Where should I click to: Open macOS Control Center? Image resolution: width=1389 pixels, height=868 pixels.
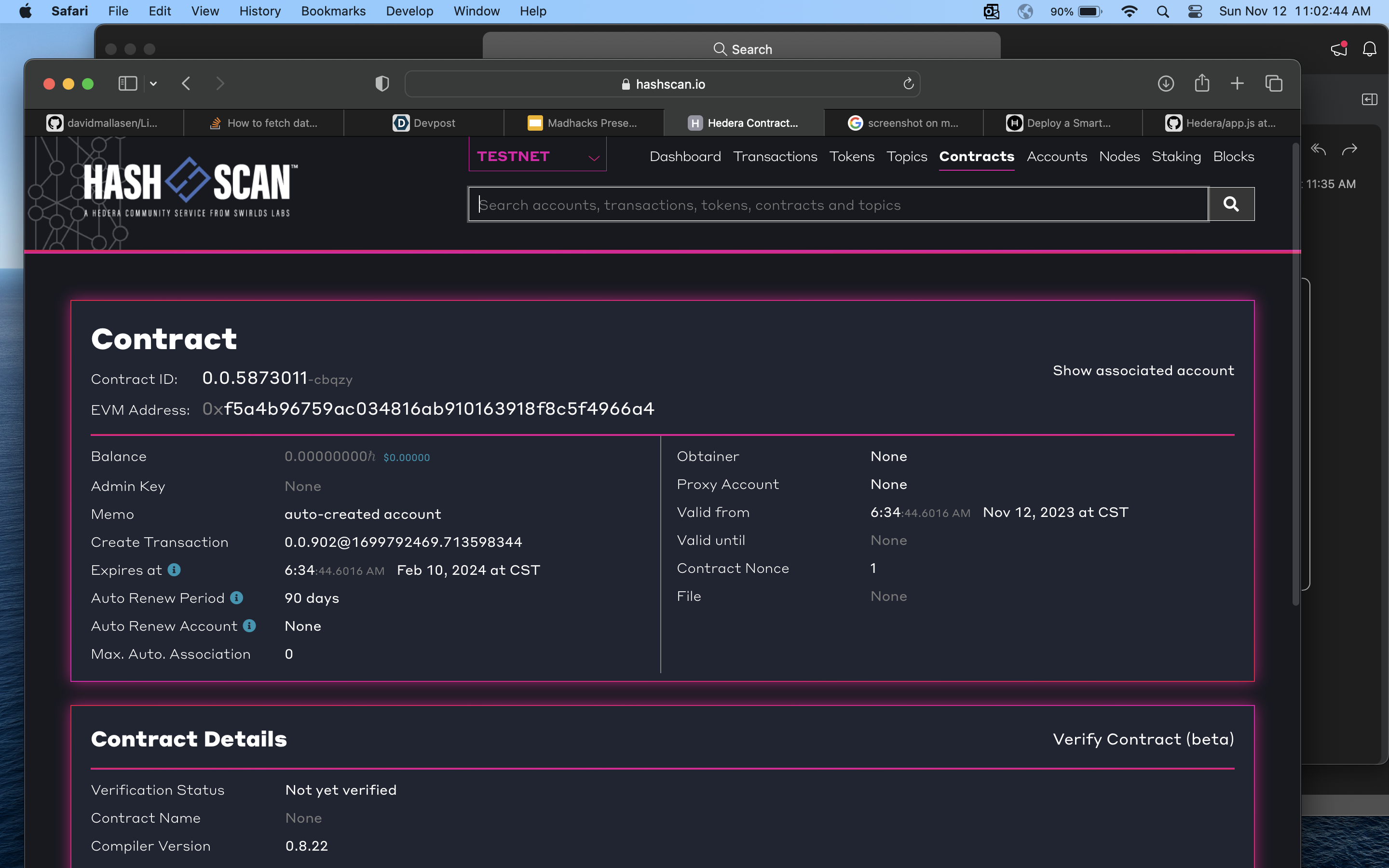[1195, 12]
